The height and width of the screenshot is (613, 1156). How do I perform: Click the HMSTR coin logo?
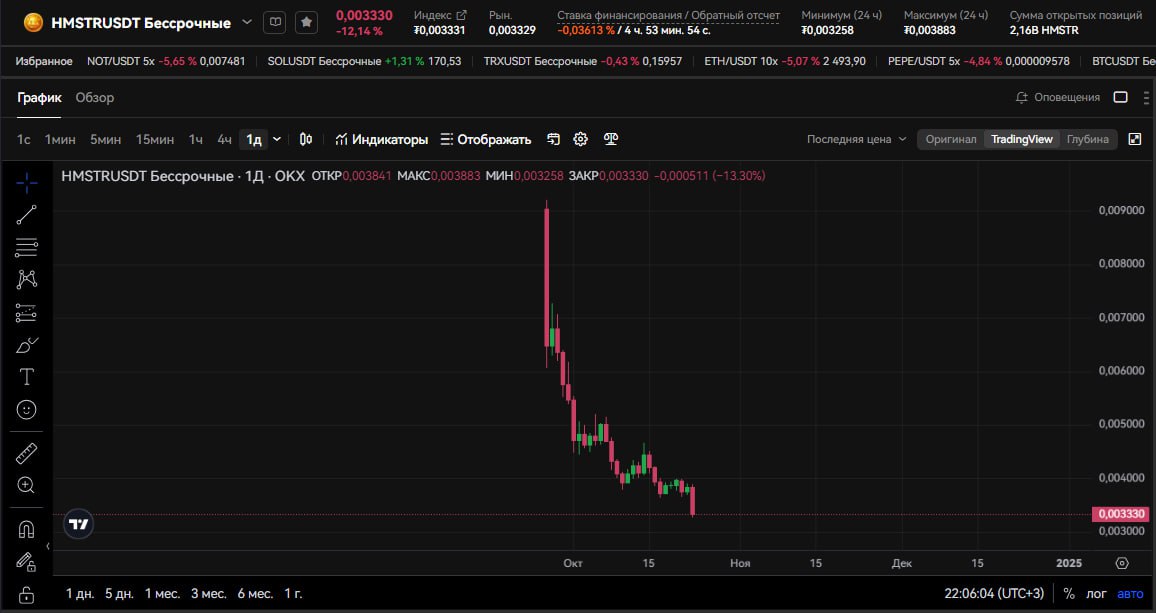[x=33, y=23]
